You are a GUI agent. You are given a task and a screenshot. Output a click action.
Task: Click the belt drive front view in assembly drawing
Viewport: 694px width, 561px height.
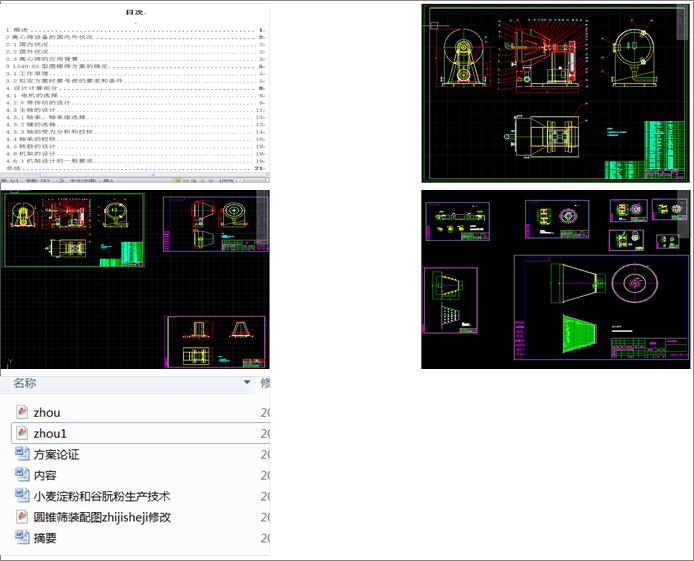(x=465, y=58)
